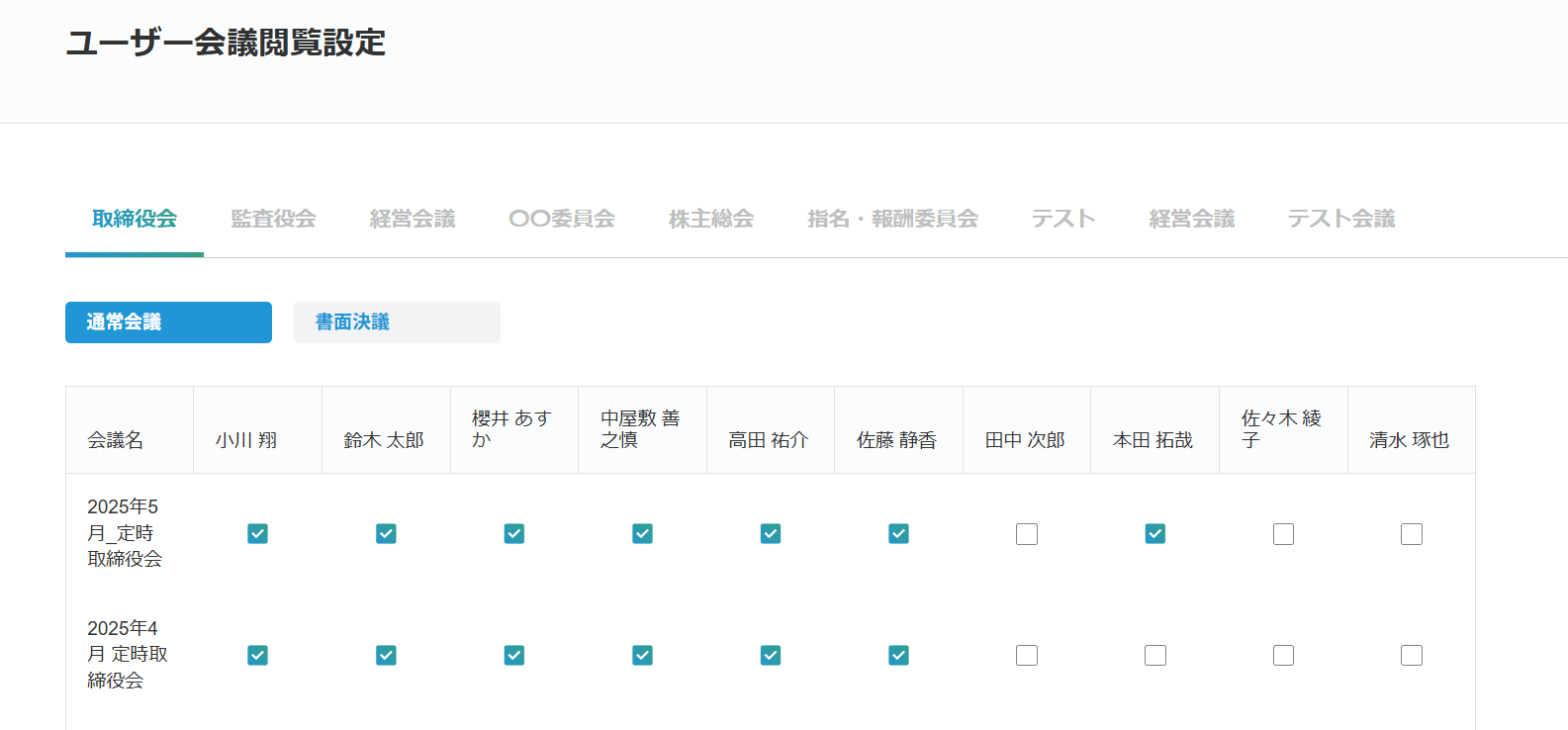Select the 指名・報酬委員会 tab
This screenshot has height=730, width=1568.
pyautogui.click(x=891, y=219)
